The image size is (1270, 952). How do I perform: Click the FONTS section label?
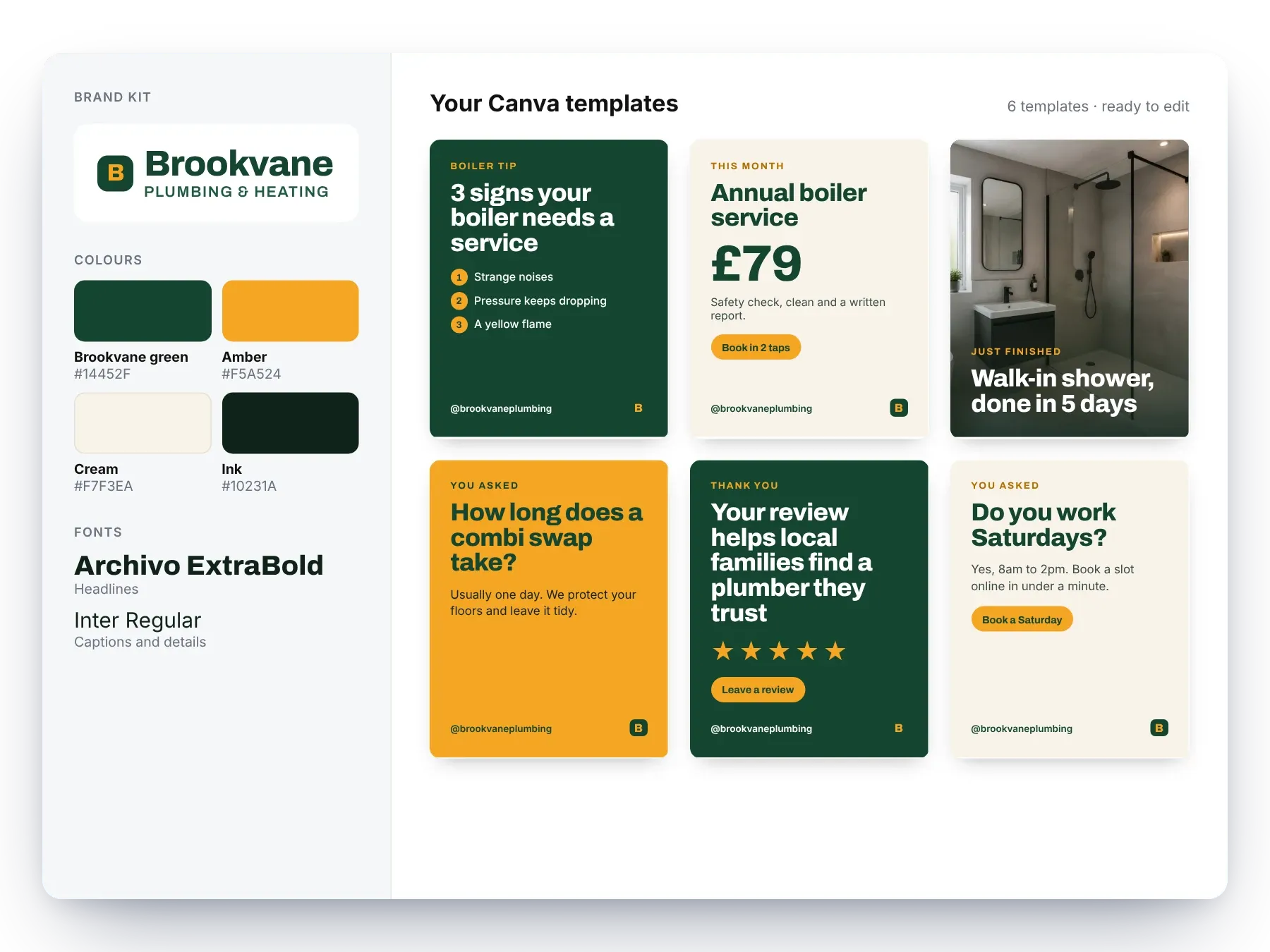tap(98, 532)
